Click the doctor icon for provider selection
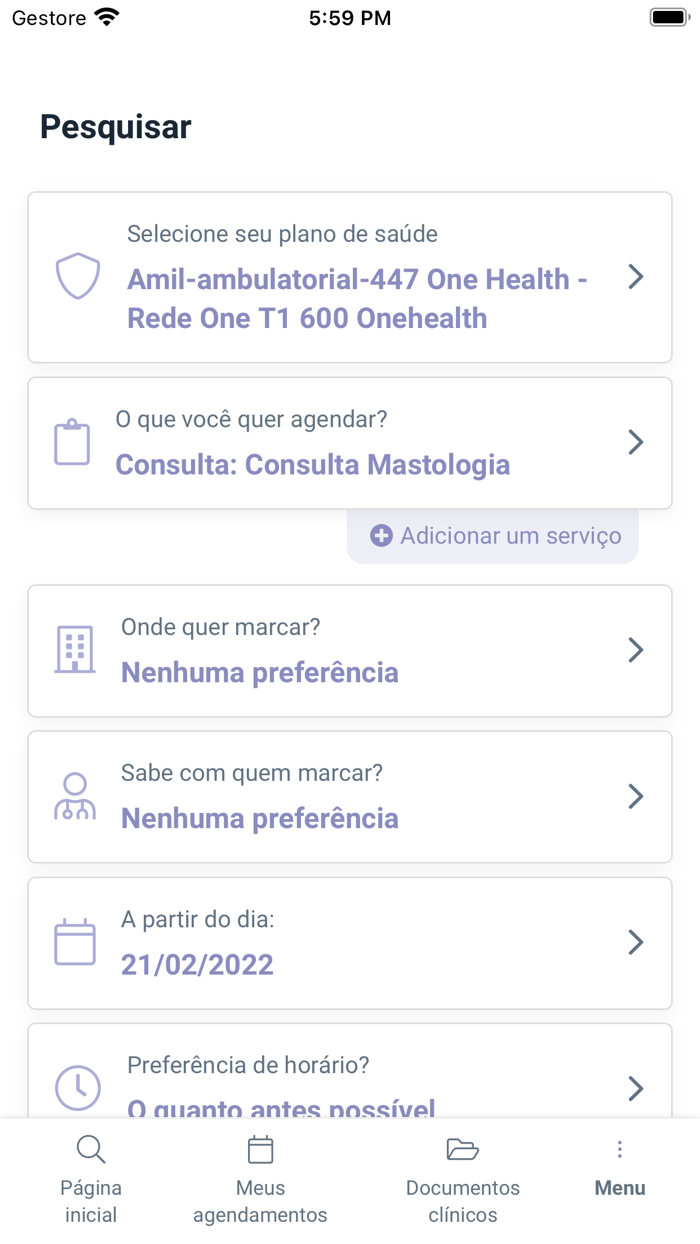The image size is (700, 1244). click(x=77, y=796)
